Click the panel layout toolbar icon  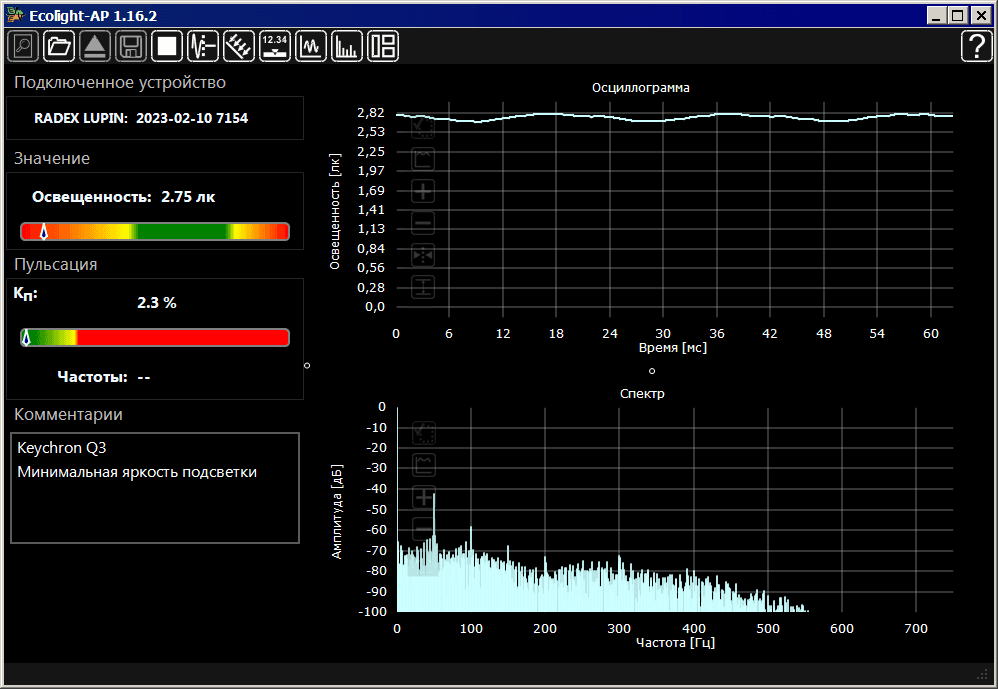(383, 46)
